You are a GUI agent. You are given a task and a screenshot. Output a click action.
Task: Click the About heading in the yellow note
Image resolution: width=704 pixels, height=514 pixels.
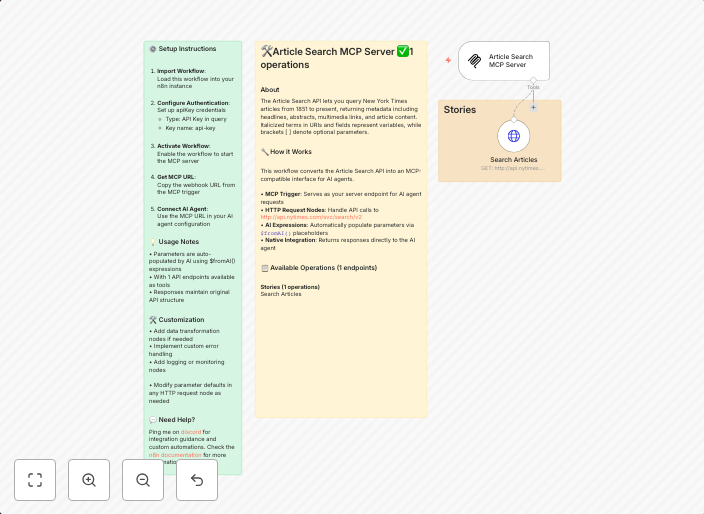click(270, 89)
